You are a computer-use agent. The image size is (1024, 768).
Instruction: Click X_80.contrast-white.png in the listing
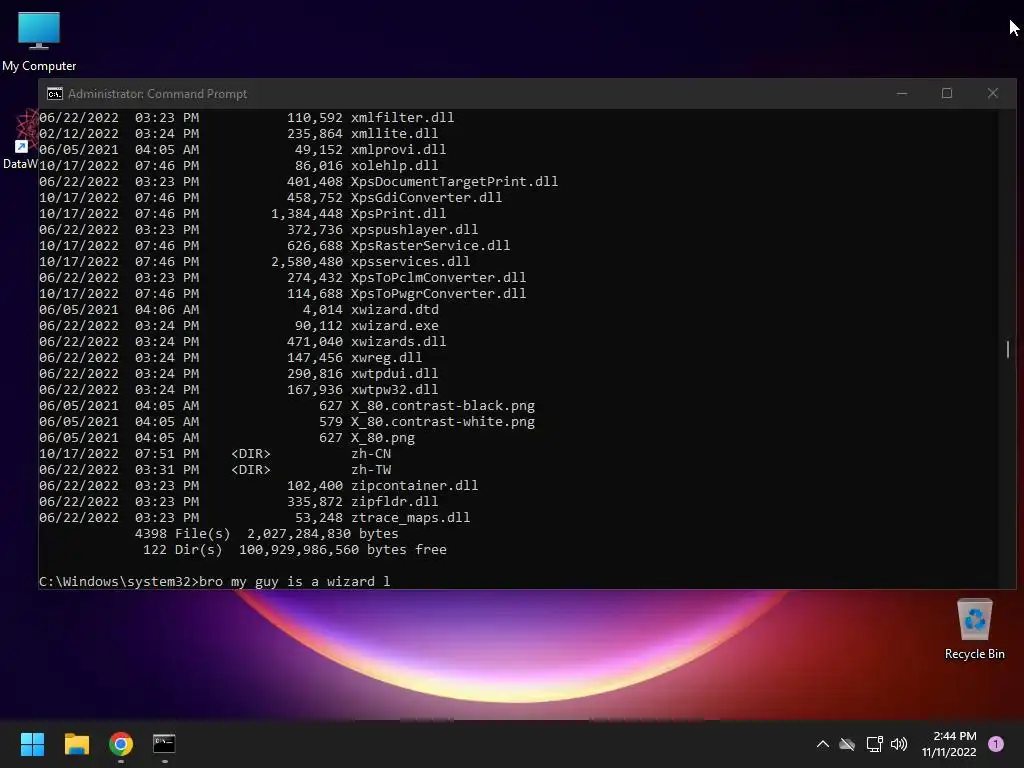click(x=443, y=421)
